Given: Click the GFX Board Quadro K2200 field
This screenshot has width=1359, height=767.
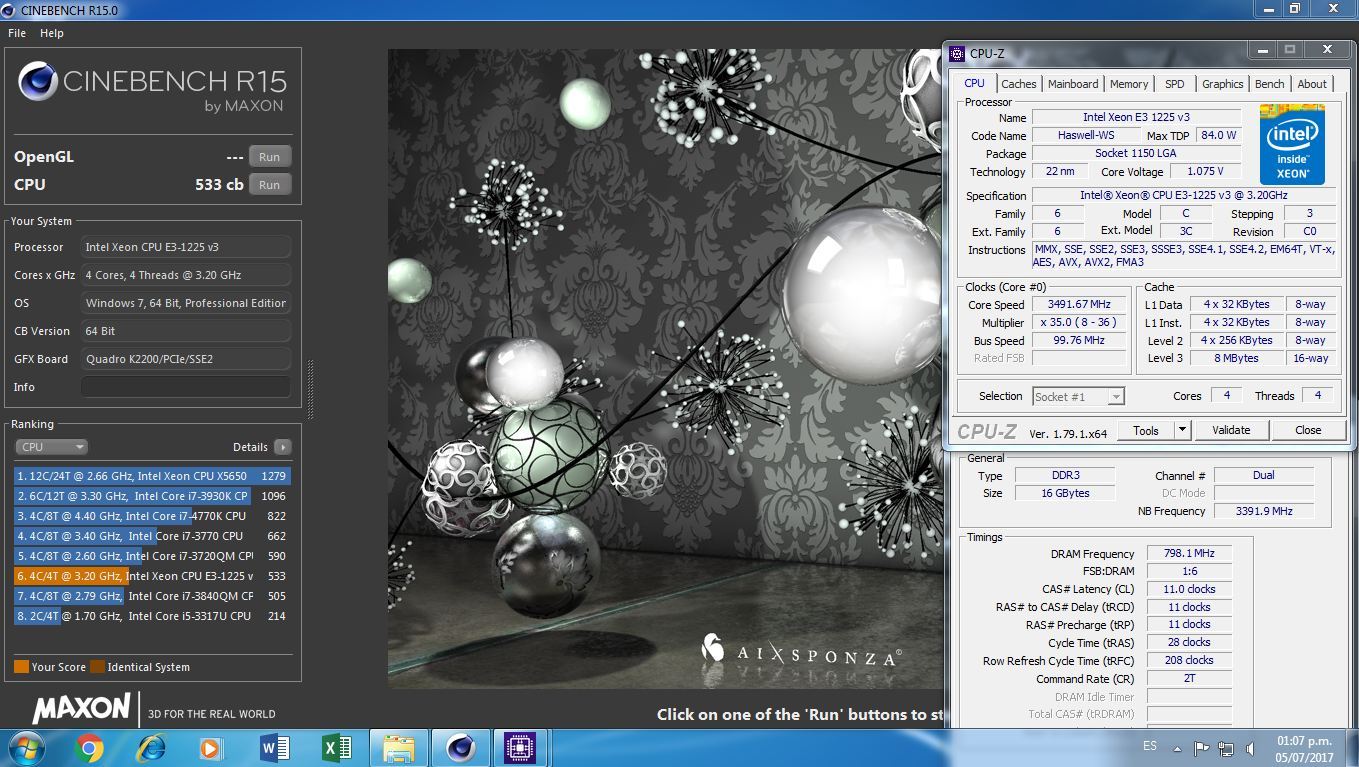Looking at the screenshot, I should coord(186,359).
